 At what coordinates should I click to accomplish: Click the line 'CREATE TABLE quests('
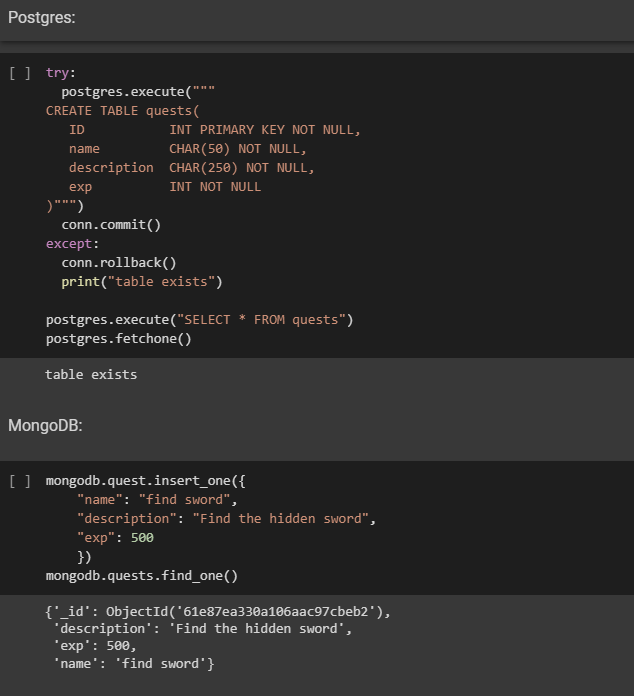pyautogui.click(x=123, y=111)
